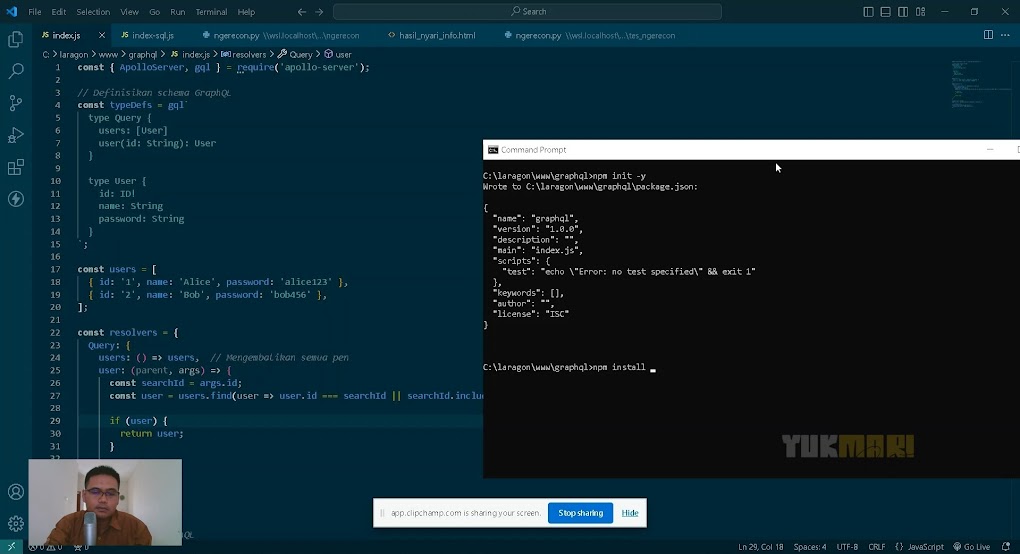
Task: Select the index.js editor tab
Action: click(66, 35)
